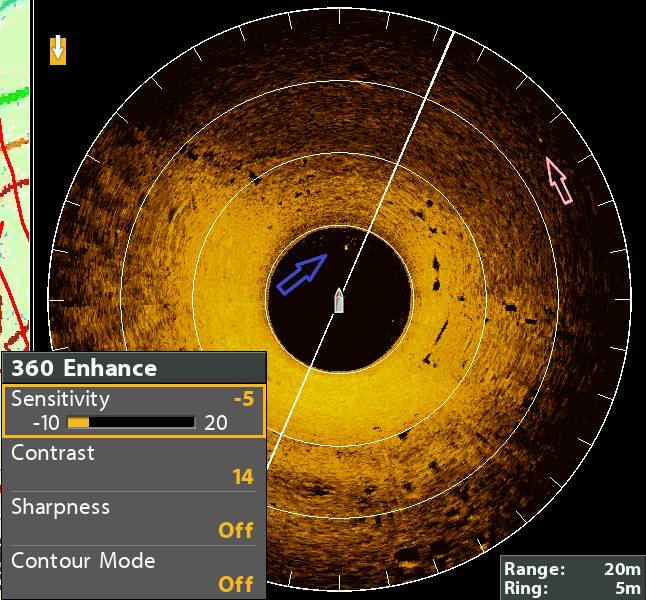Click the Sensitivity slider bar

(130, 423)
